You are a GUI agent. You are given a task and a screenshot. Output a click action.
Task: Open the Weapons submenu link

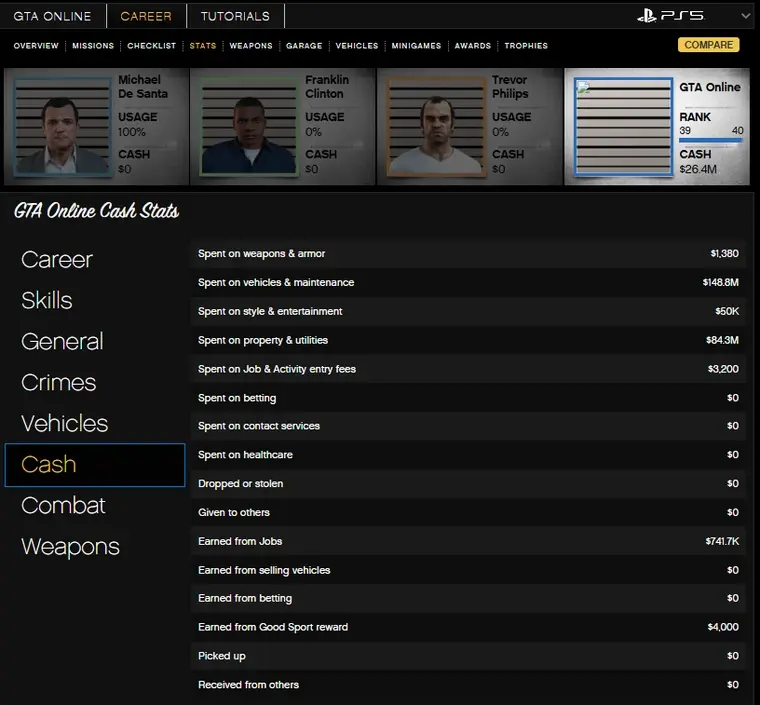tap(251, 46)
